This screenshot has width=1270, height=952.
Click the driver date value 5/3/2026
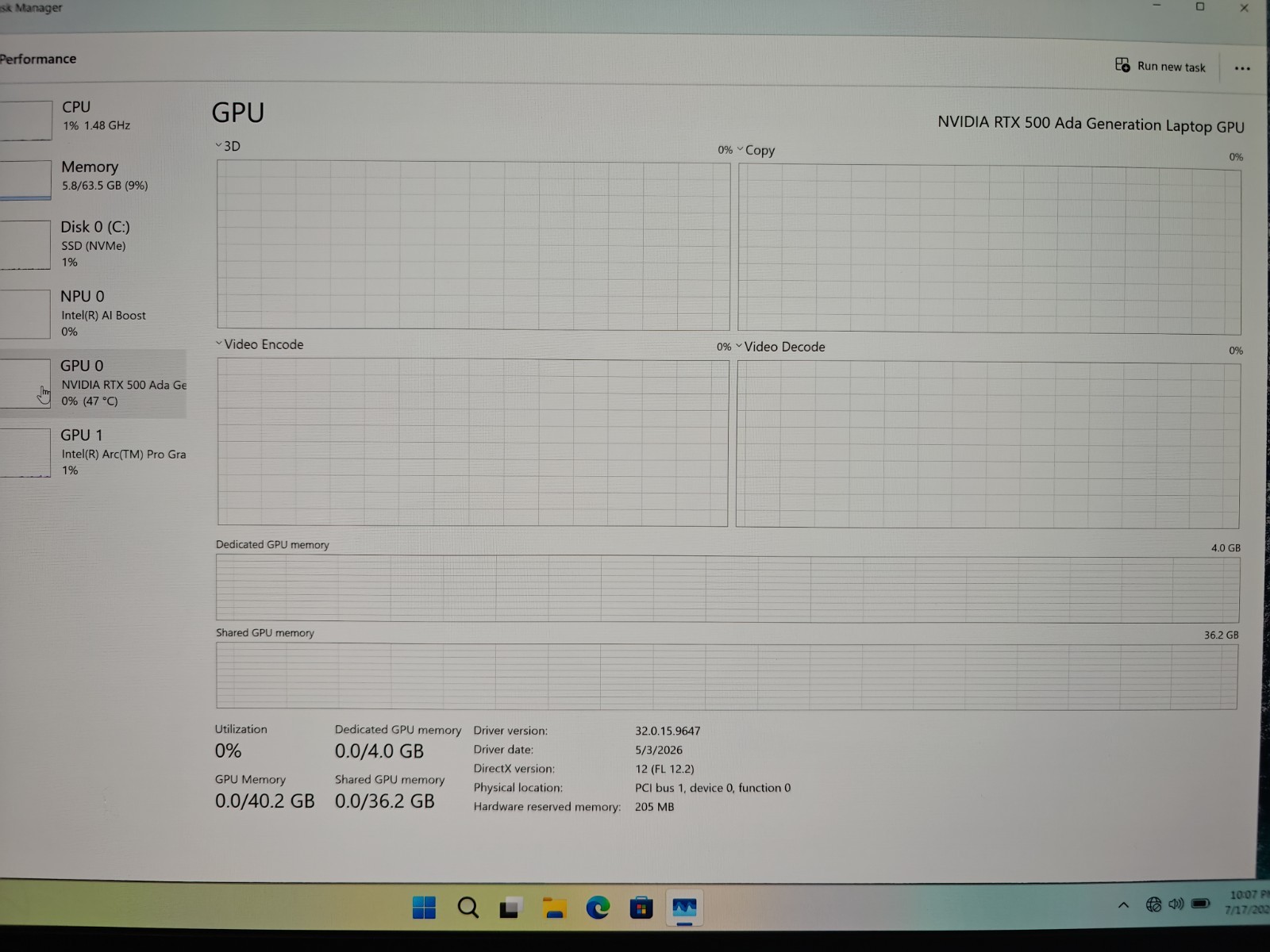659,750
